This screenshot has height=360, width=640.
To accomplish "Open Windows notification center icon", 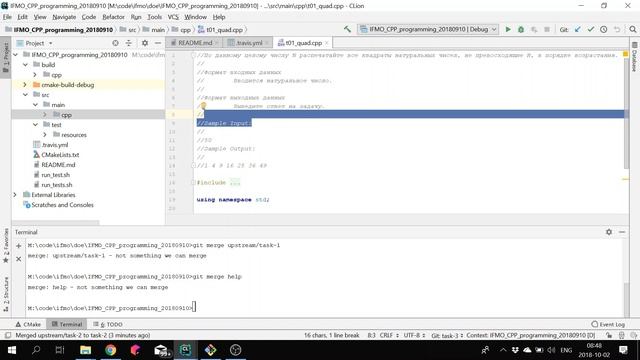I will point(623,350).
